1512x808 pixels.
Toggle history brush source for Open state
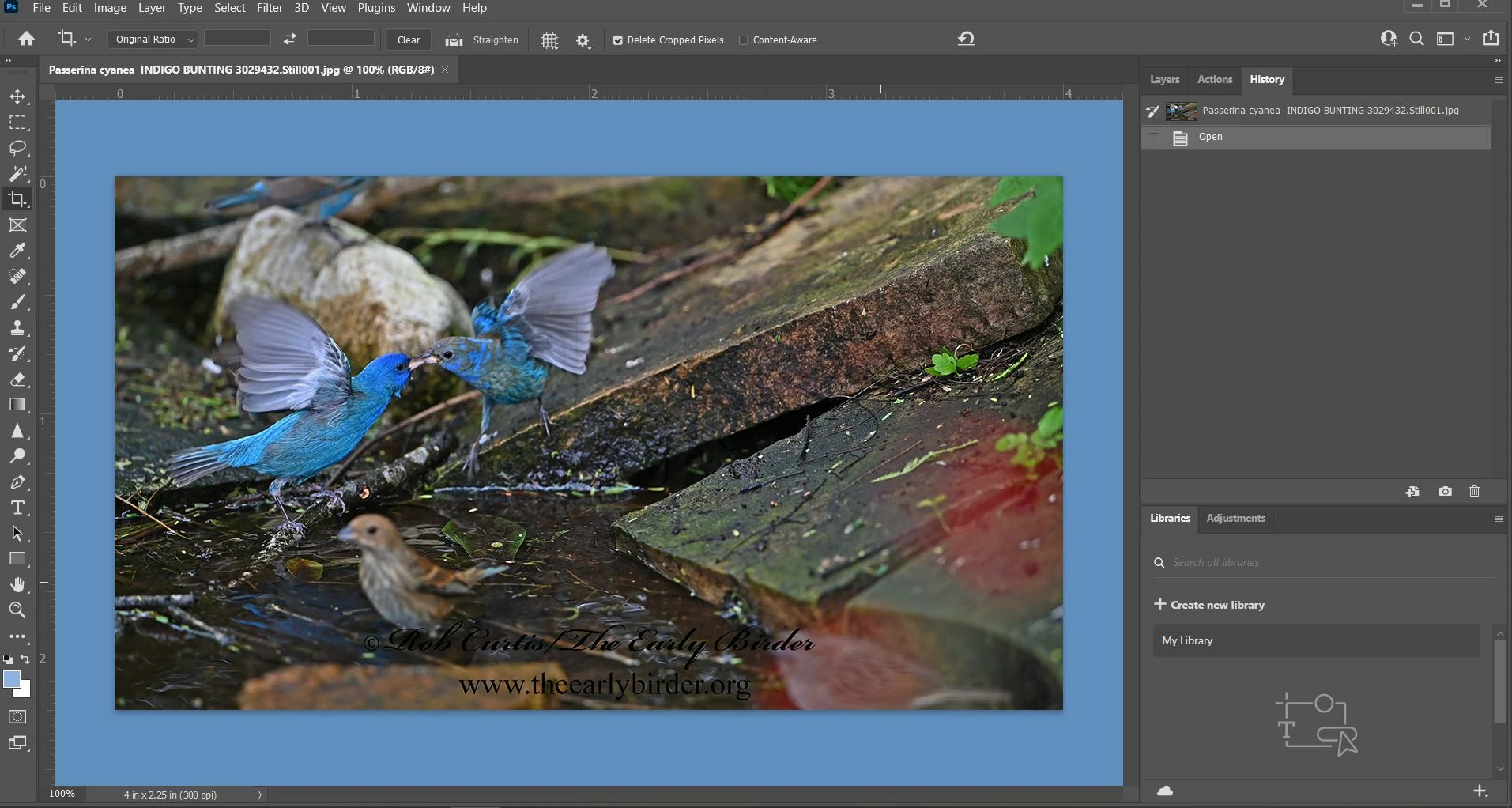pyautogui.click(x=1153, y=138)
